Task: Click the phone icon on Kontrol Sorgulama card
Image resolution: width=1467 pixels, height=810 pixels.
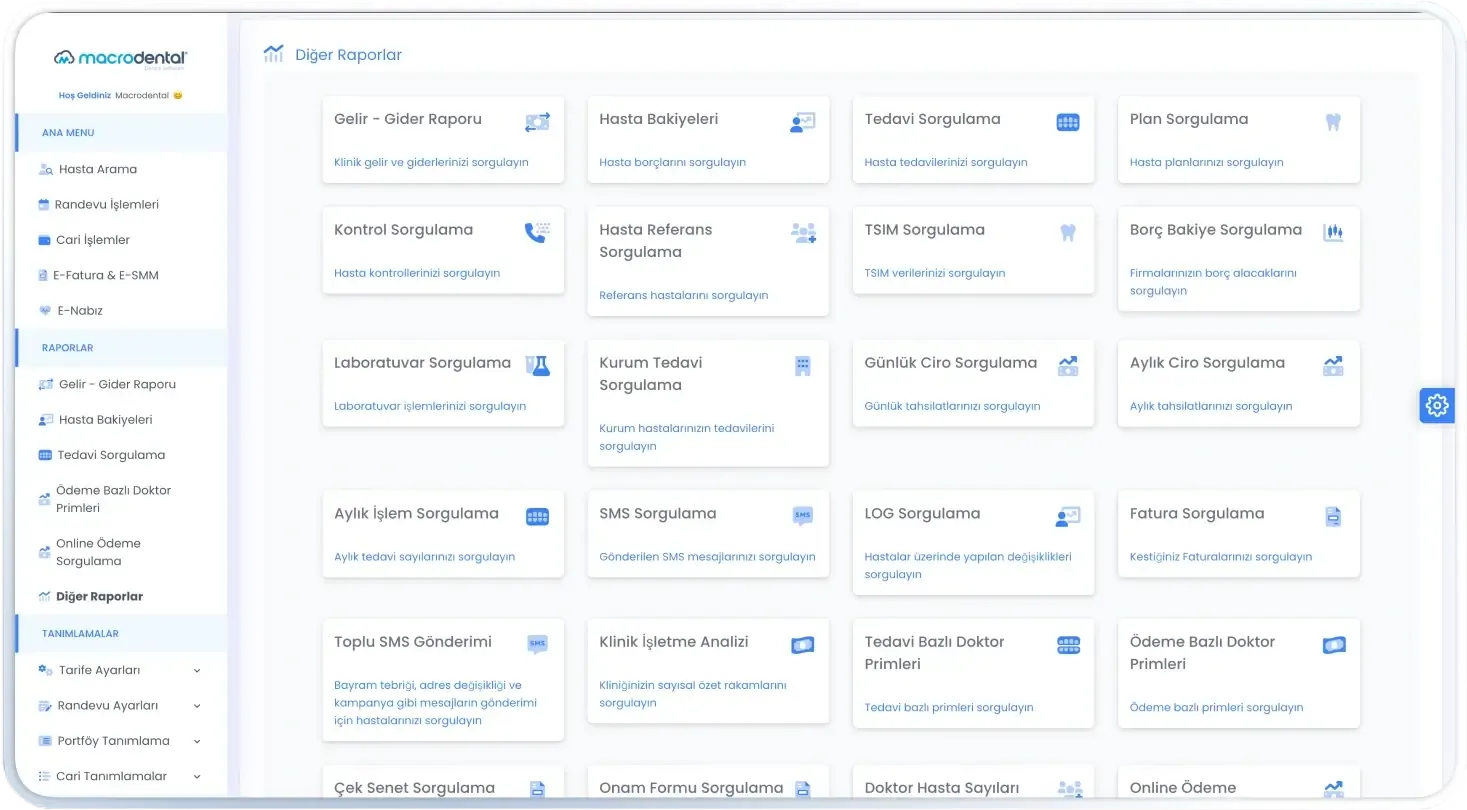Action: (538, 233)
